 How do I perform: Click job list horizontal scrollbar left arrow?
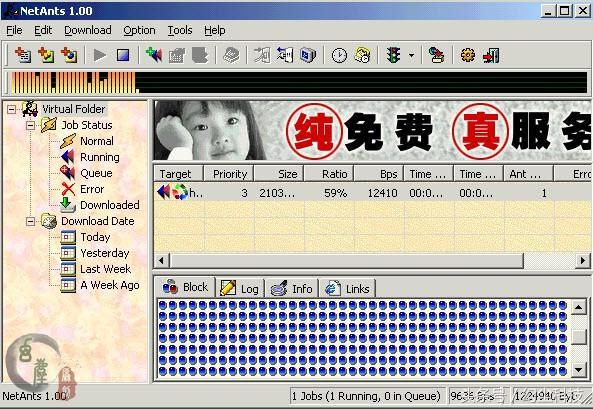[162, 260]
